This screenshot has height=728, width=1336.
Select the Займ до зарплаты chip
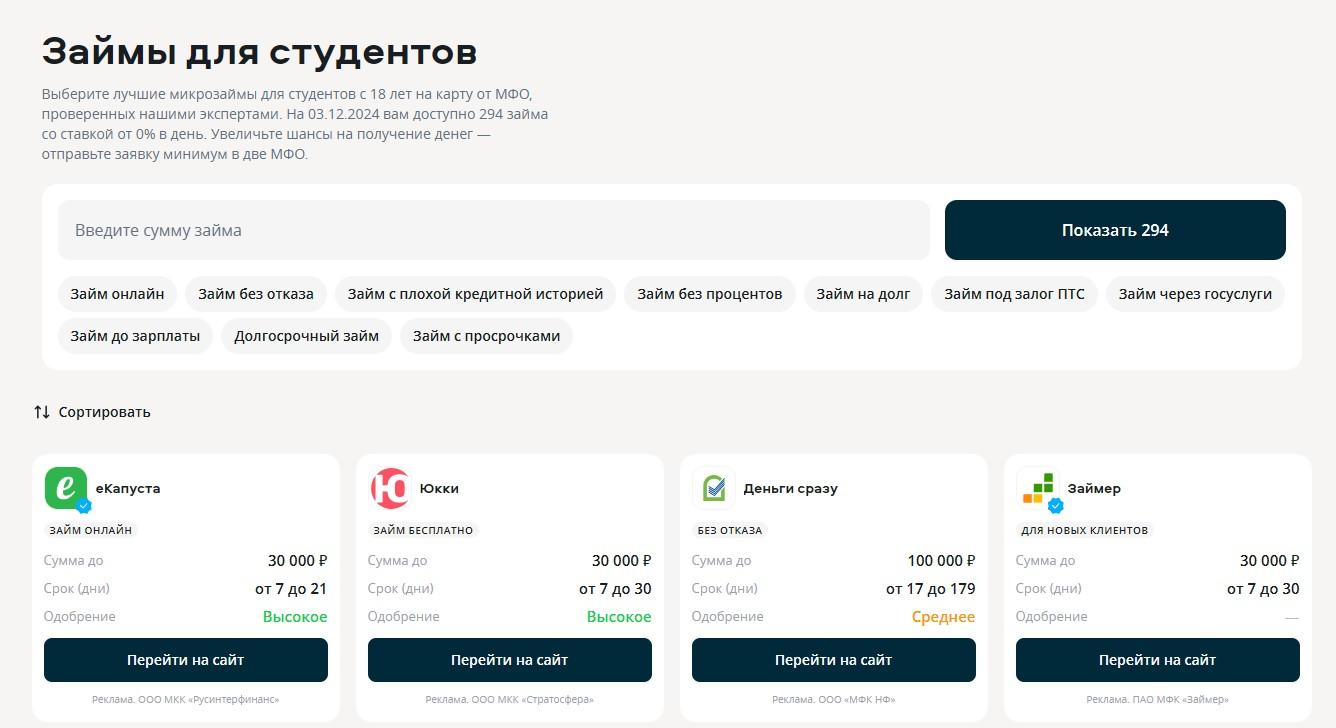coord(135,336)
